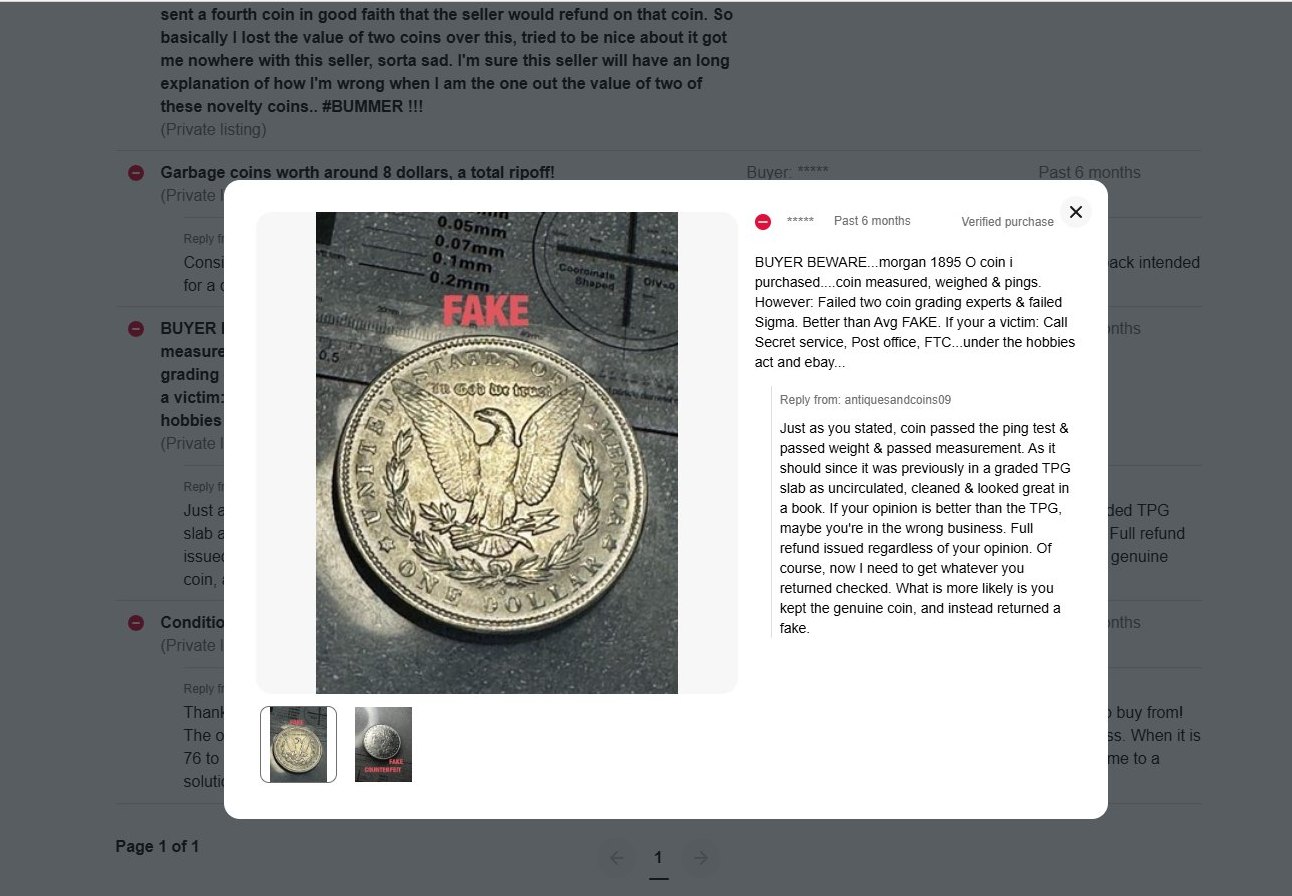Click the large Morgan dollar image
Screen dimensions: 1292x896
tap(497, 452)
